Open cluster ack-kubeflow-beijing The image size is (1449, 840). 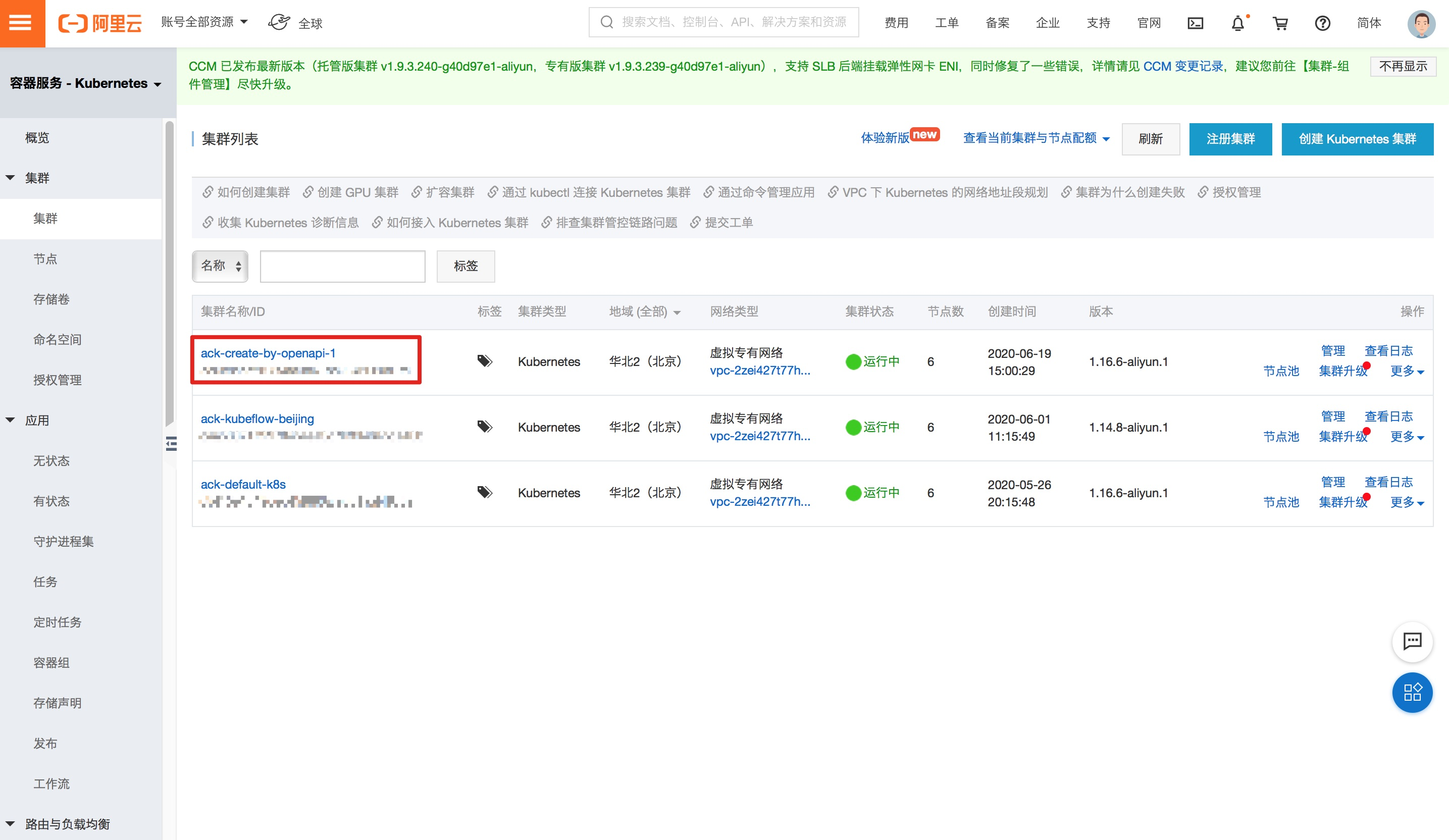coord(257,418)
